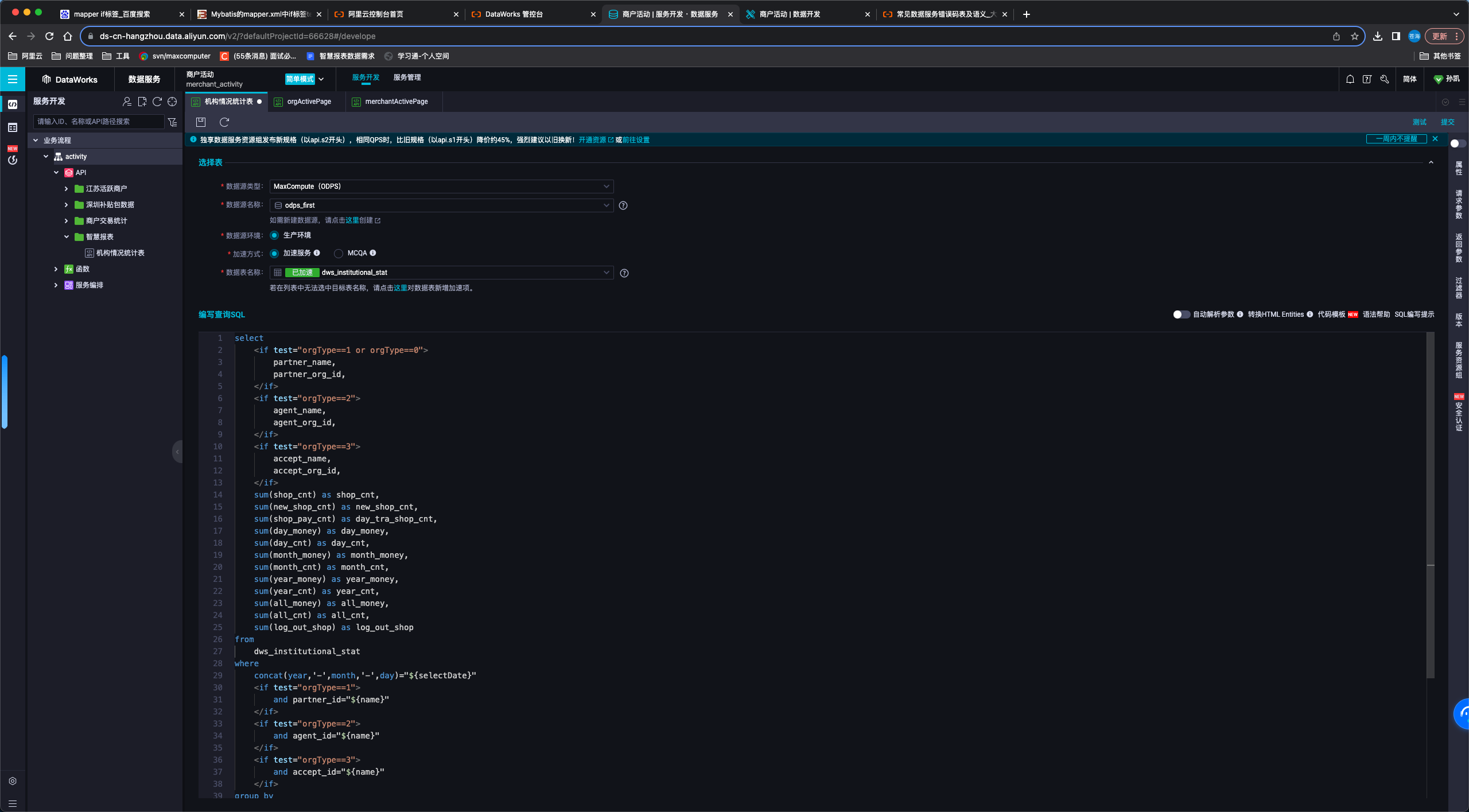Click the SQL editor vertical scrollbar

(1430, 505)
